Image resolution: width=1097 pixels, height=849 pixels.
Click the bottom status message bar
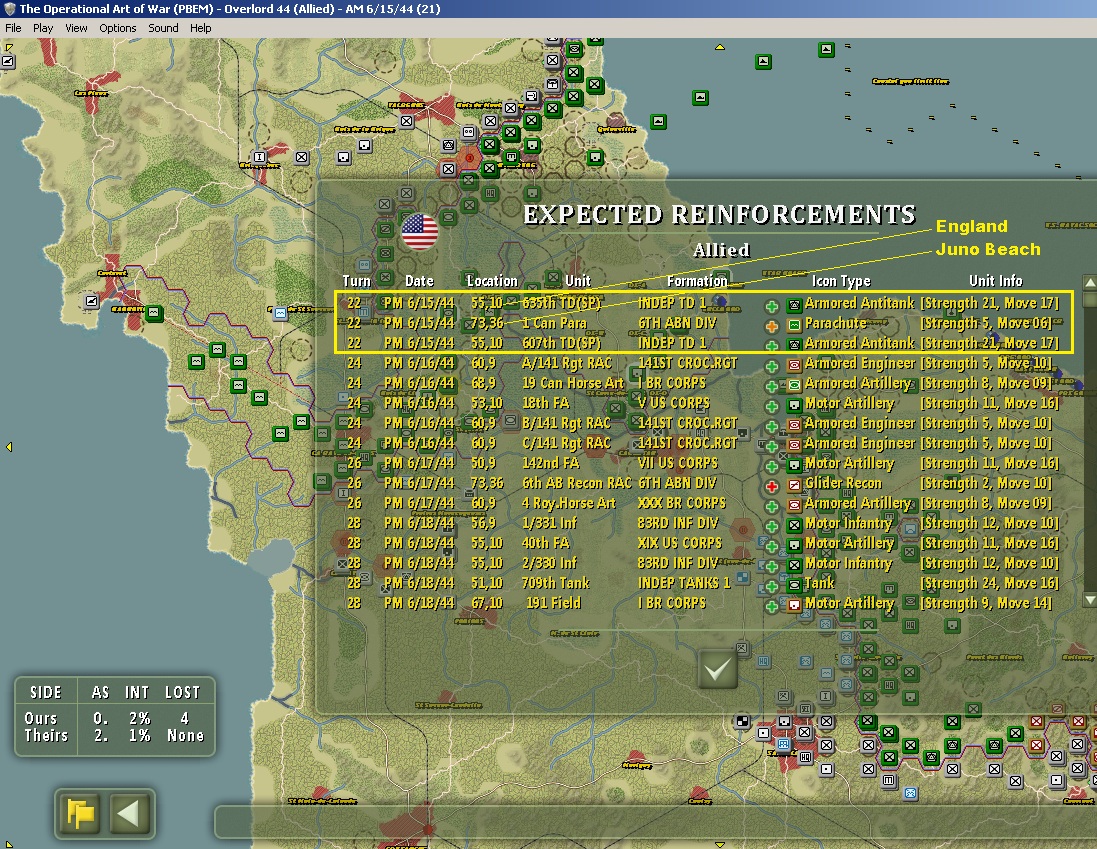pyautogui.click(x=656, y=822)
